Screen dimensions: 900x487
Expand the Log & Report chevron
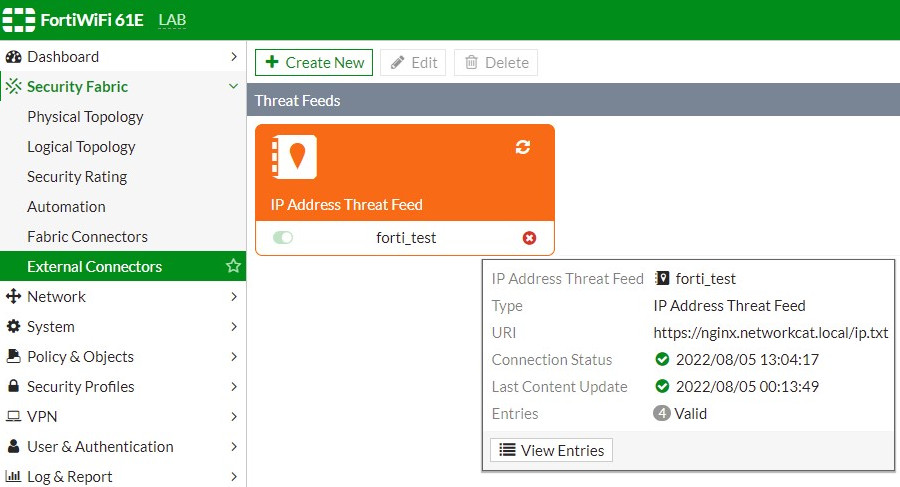pos(234,476)
